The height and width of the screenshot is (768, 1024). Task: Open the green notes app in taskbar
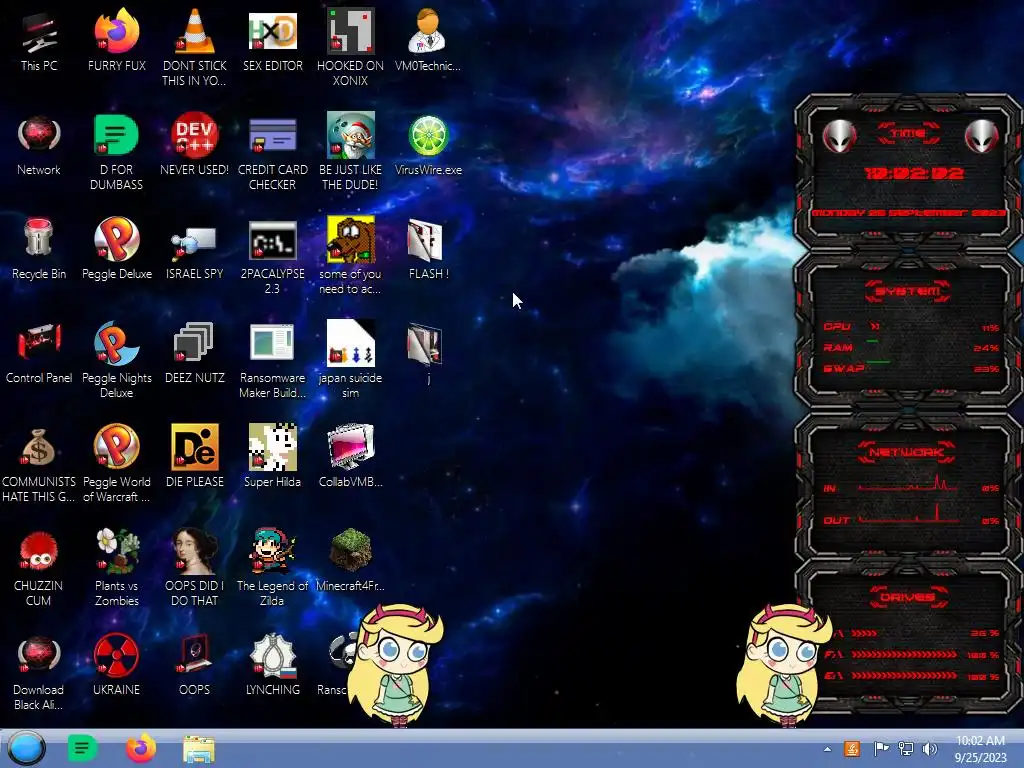tap(82, 748)
